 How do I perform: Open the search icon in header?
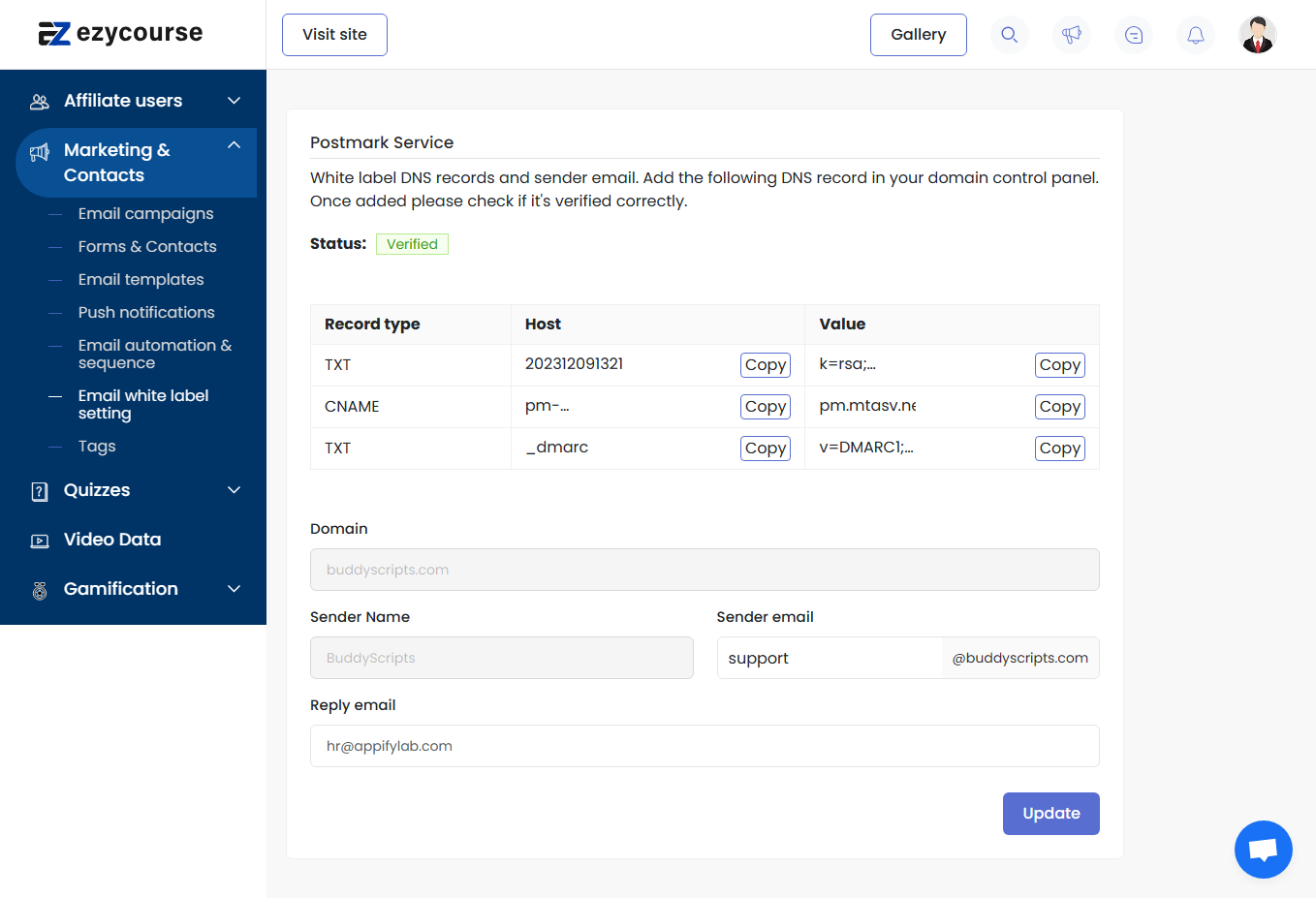(x=1009, y=35)
